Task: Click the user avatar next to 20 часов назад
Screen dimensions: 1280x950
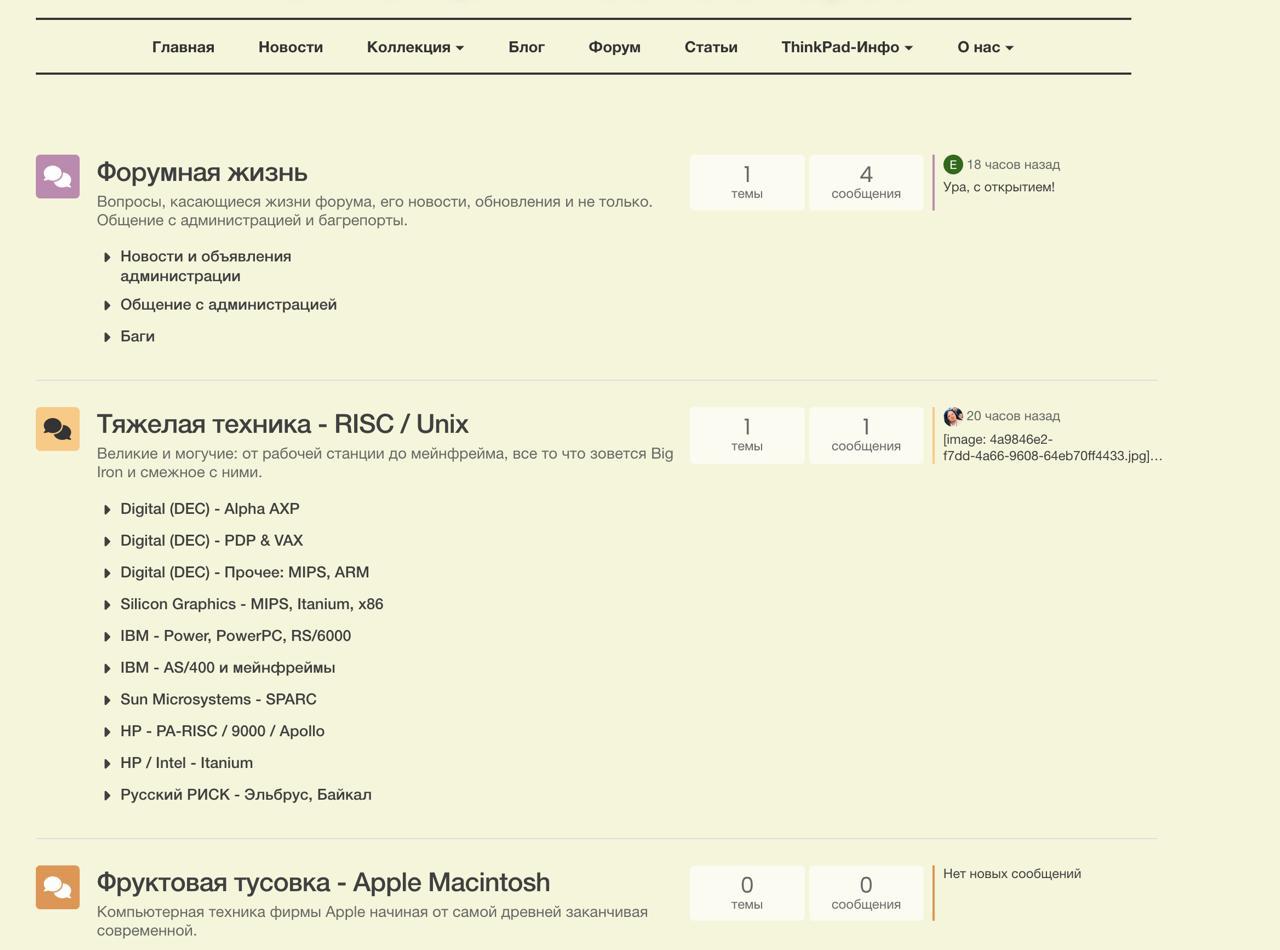Action: point(953,416)
